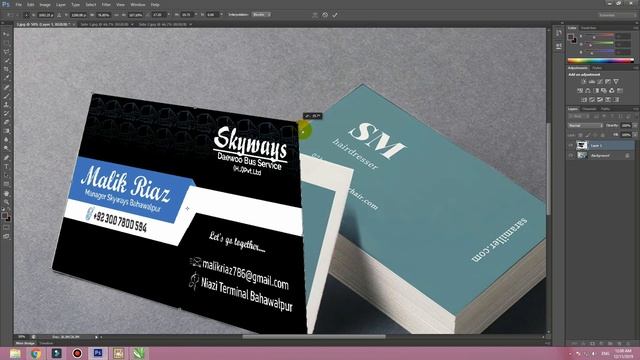Select the Crop tool
This screenshot has height=360, width=640.
click(6, 69)
